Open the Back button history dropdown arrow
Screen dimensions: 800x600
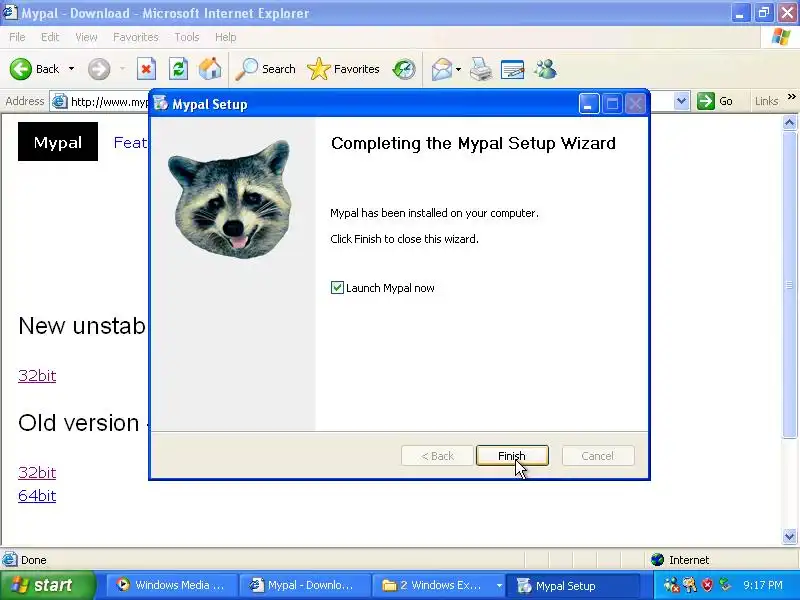[x=71, y=69]
